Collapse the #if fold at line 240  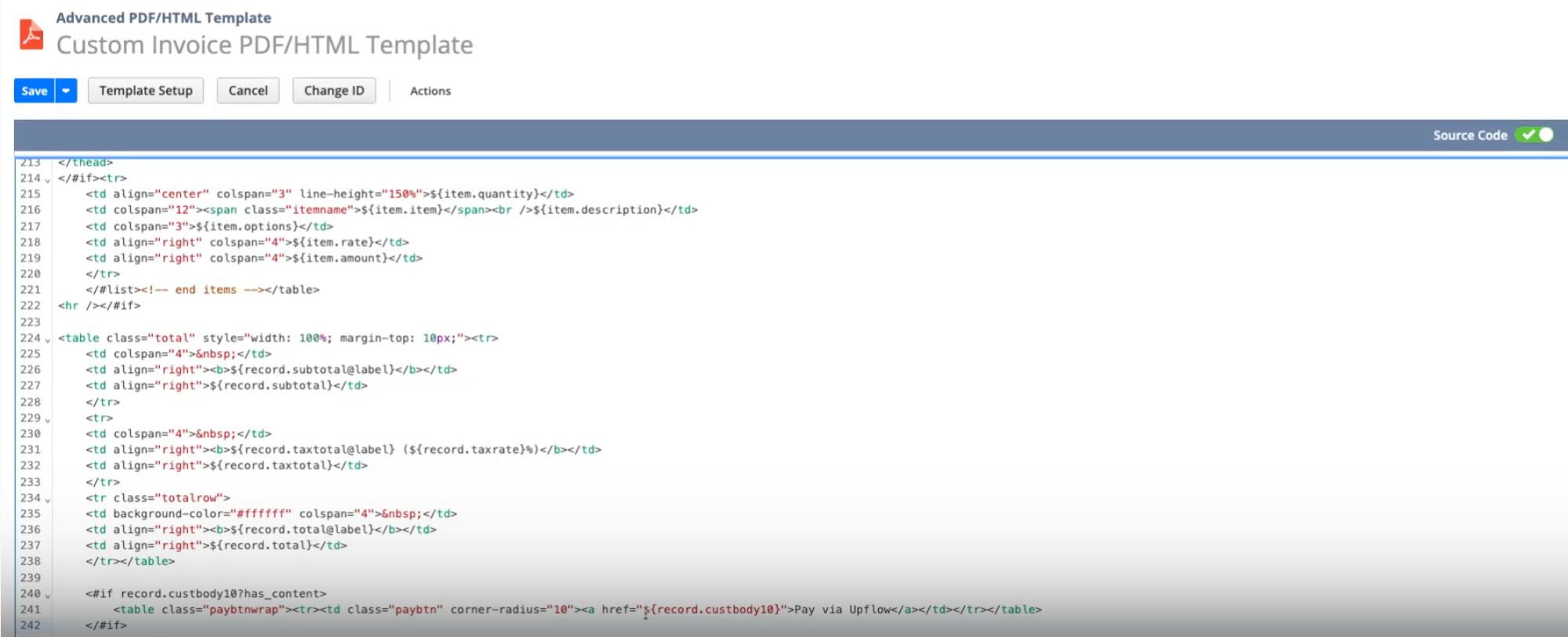coord(48,595)
